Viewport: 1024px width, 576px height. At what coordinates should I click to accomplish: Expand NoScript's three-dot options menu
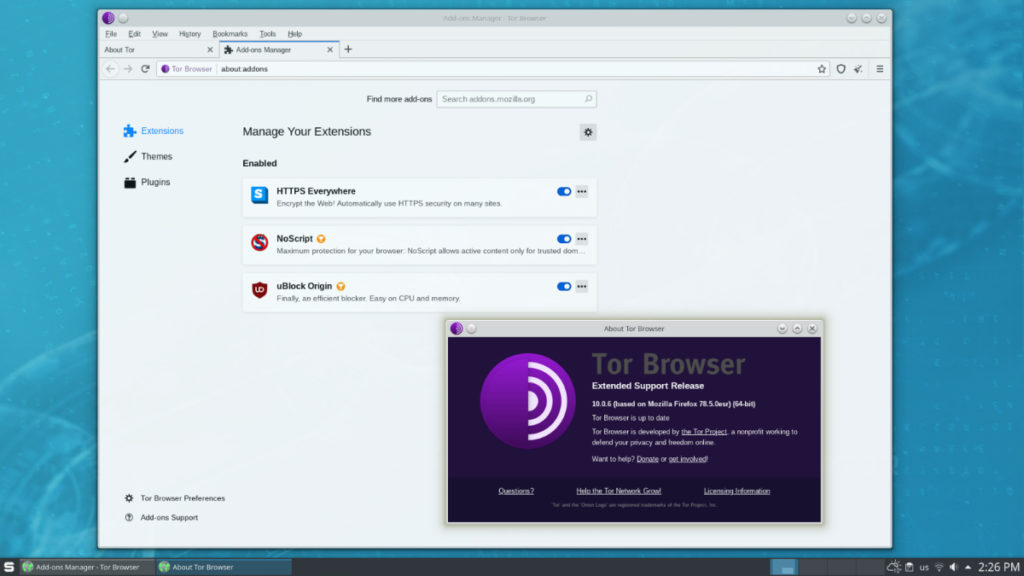pos(581,239)
